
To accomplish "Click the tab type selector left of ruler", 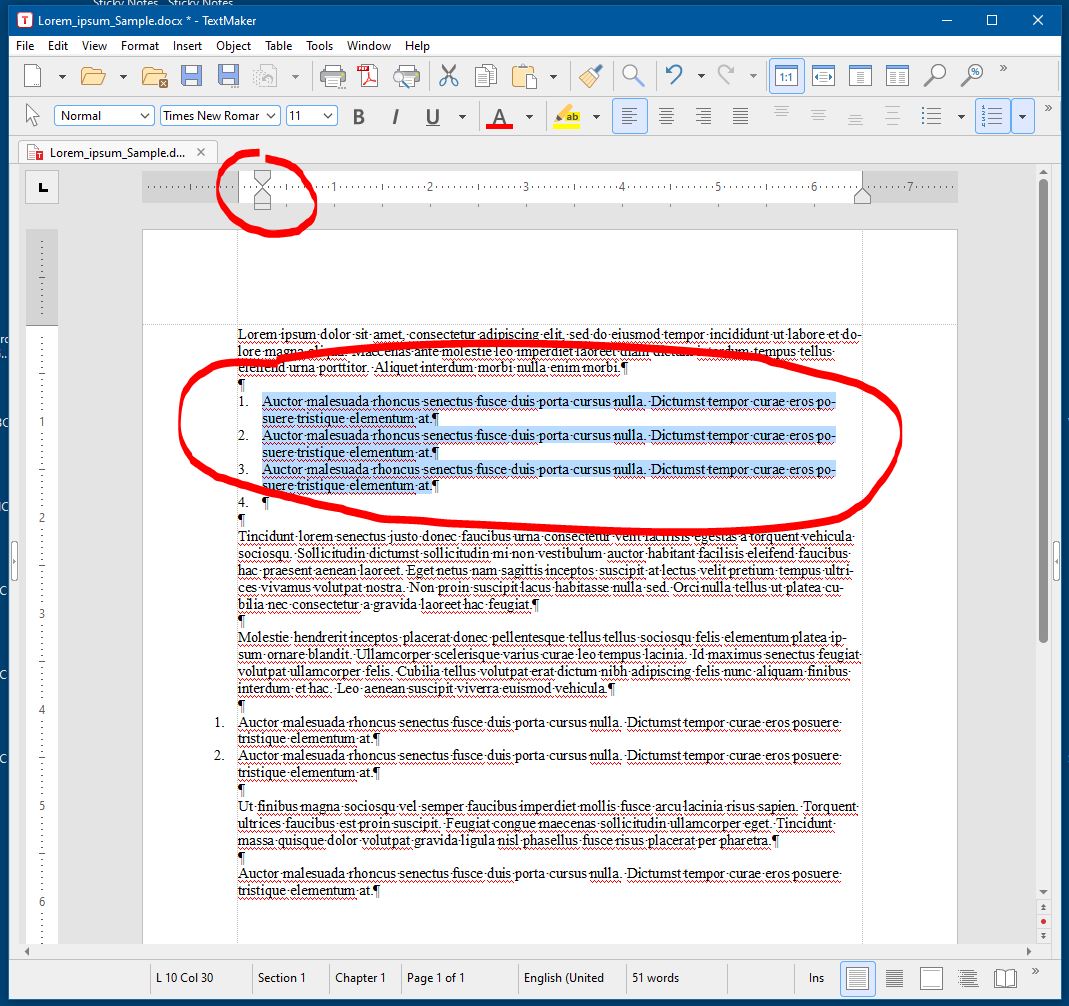I will click(x=42, y=187).
